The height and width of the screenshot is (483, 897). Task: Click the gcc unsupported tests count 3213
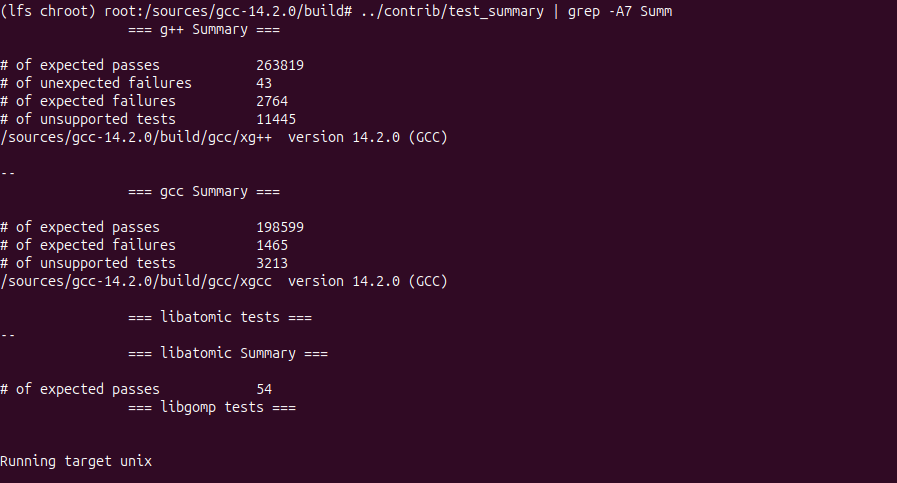[272, 263]
